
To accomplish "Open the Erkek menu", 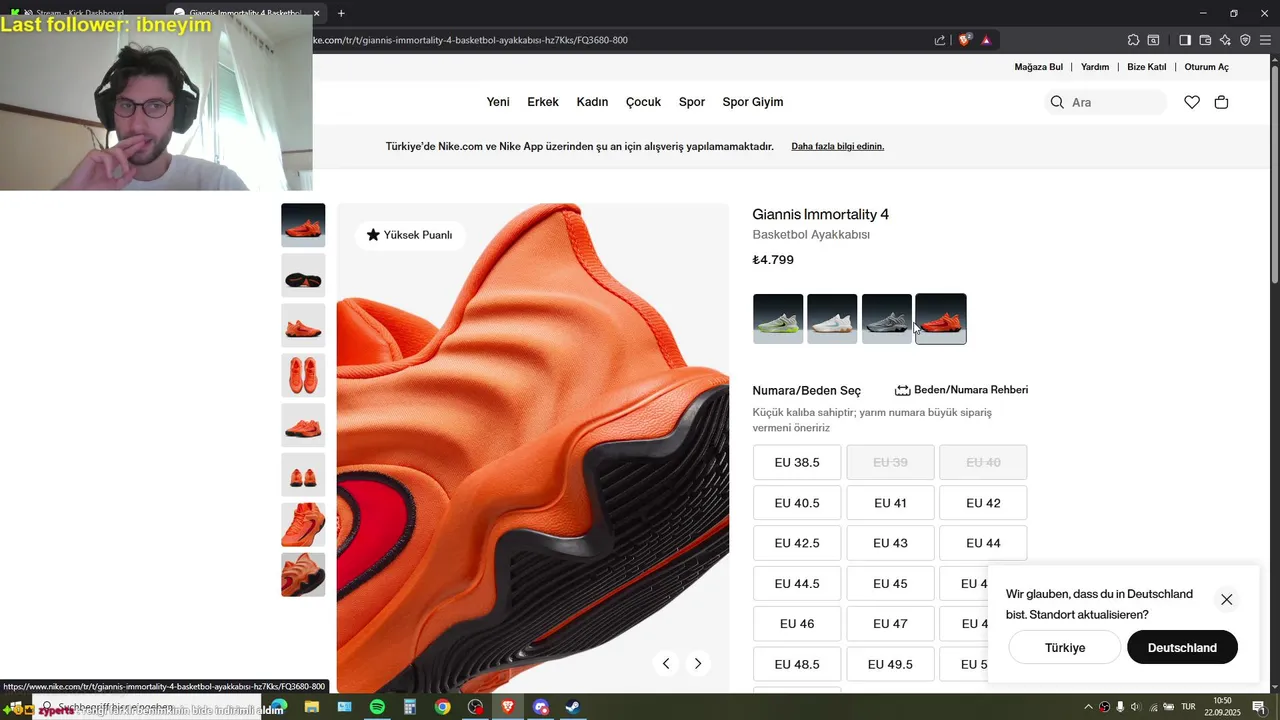I will click(543, 102).
